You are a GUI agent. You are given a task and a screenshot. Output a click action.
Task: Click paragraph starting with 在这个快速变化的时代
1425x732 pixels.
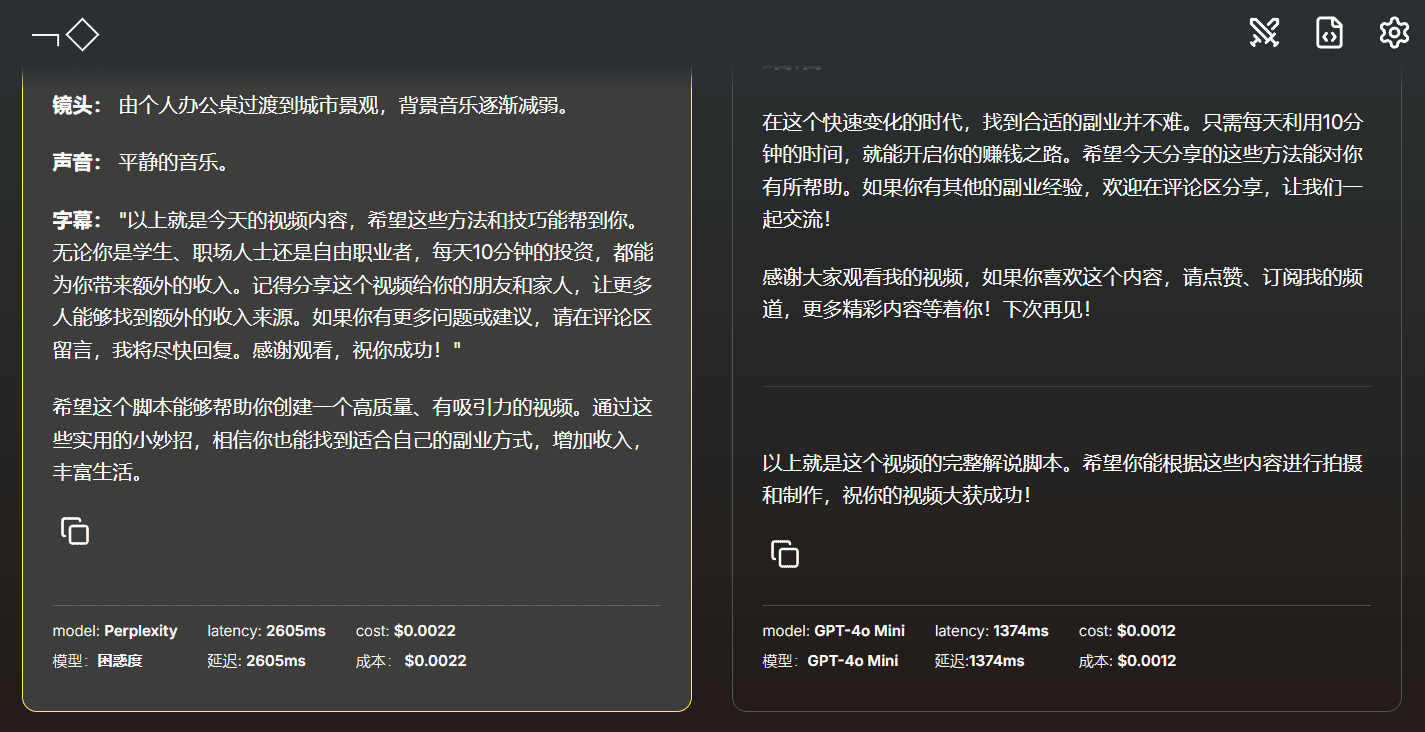click(x=1062, y=170)
